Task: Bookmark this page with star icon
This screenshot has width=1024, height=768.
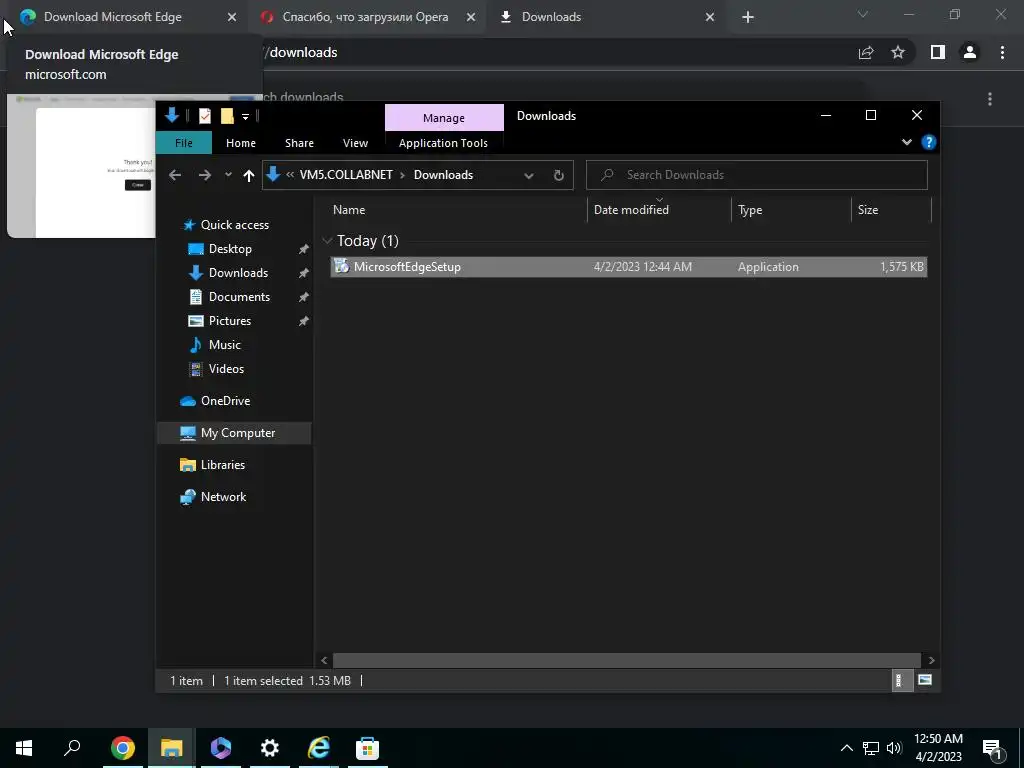Action: (x=898, y=52)
